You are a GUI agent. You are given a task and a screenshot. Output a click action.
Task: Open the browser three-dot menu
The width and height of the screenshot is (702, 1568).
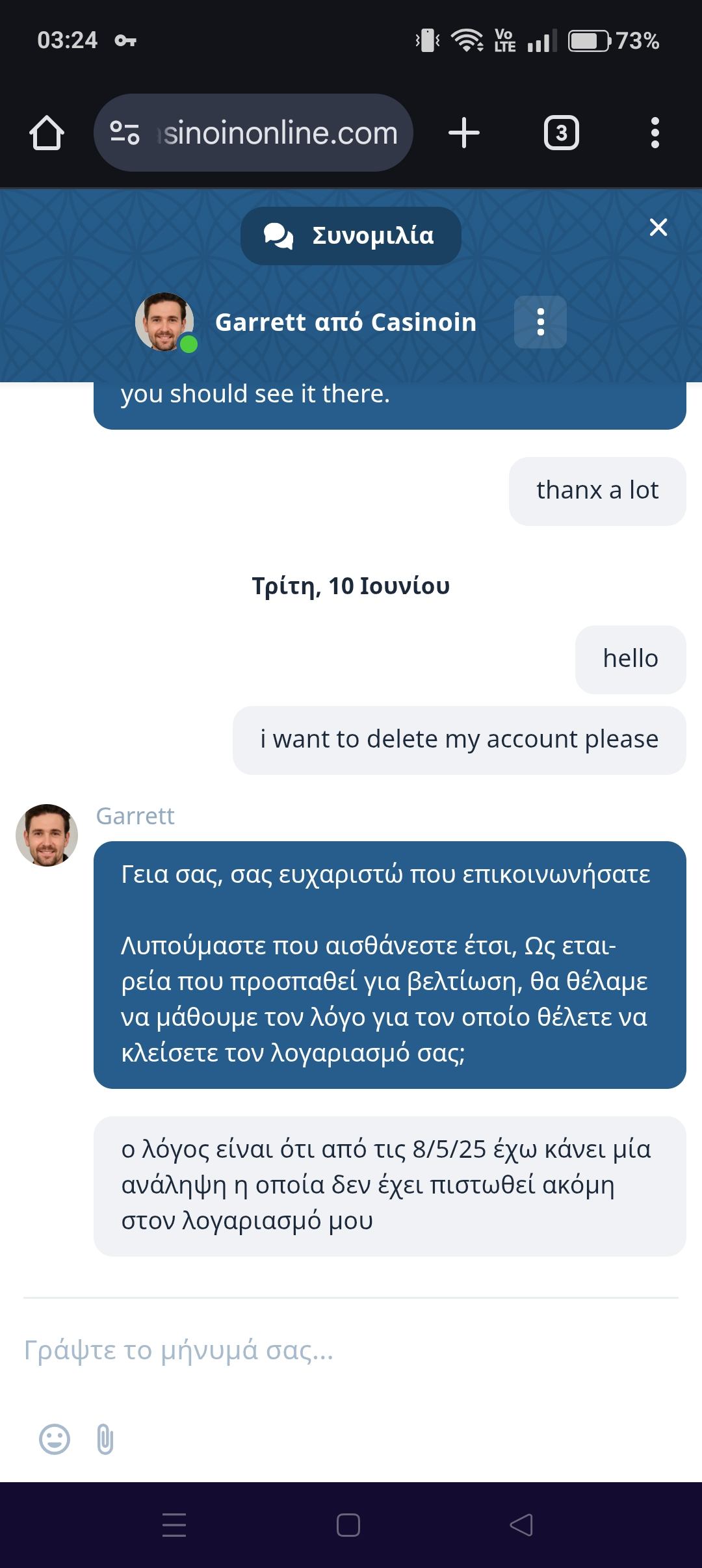(x=655, y=133)
